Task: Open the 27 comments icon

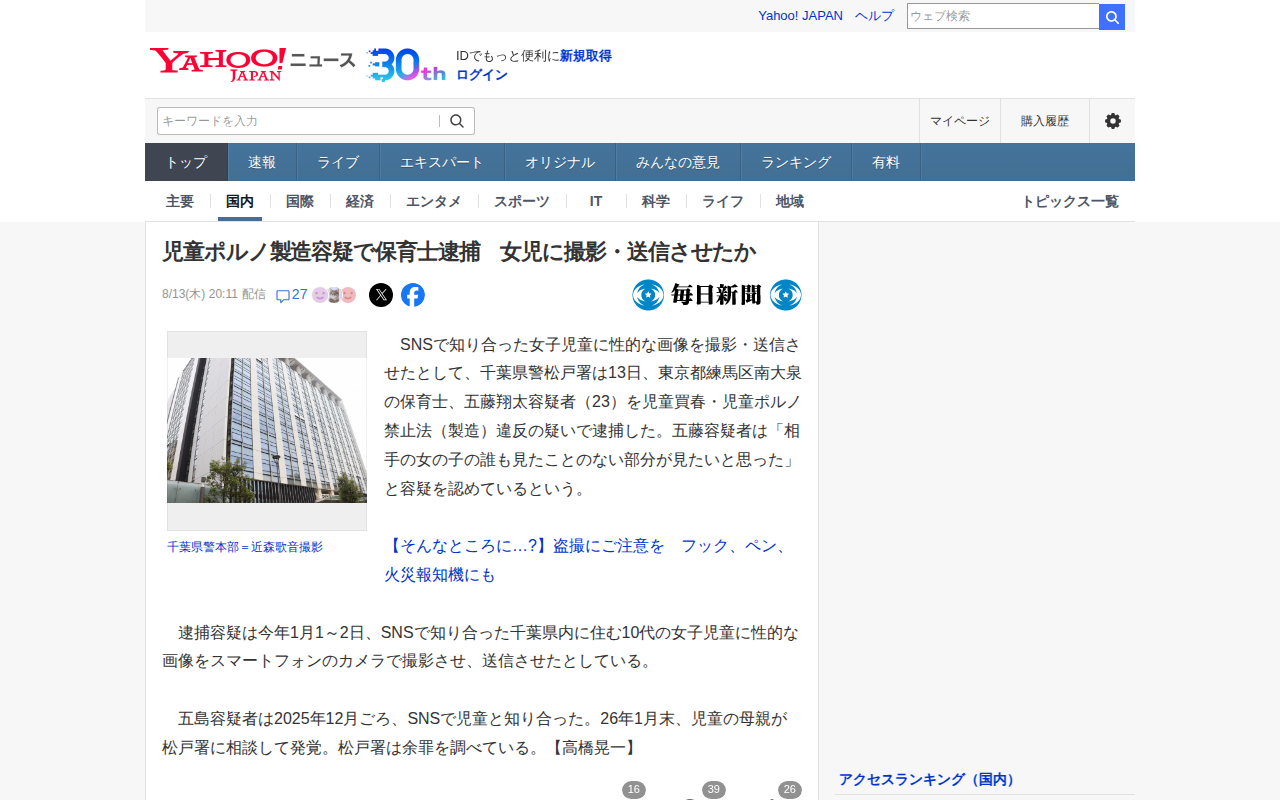Action: tap(291, 295)
